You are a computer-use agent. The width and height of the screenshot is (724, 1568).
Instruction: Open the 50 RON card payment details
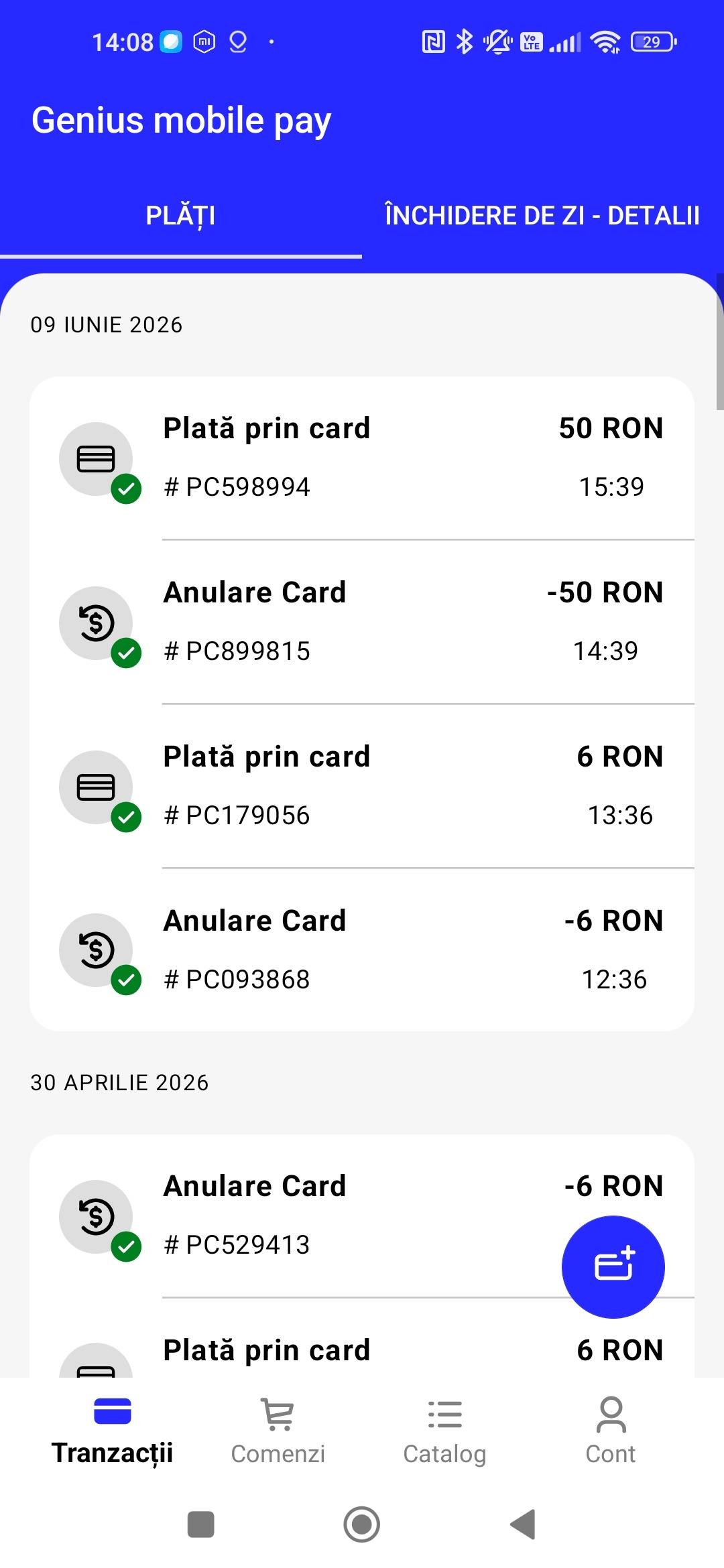pos(362,458)
